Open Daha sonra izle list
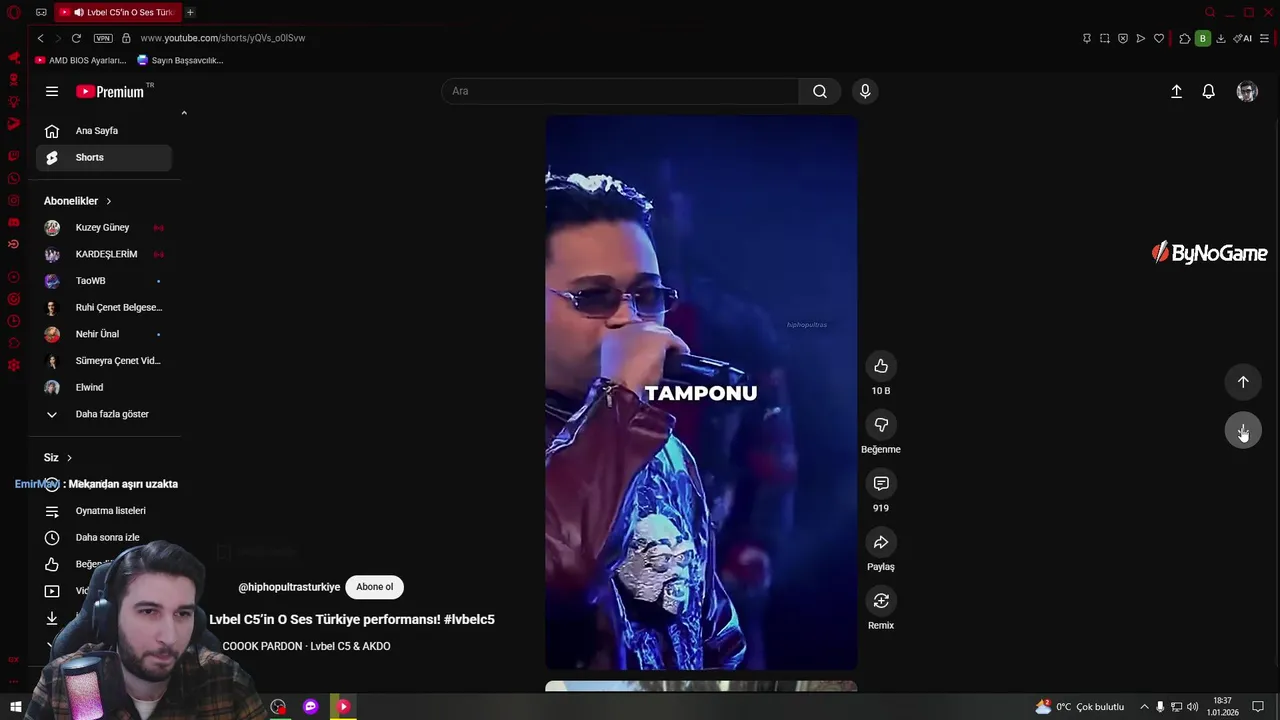 104,537
